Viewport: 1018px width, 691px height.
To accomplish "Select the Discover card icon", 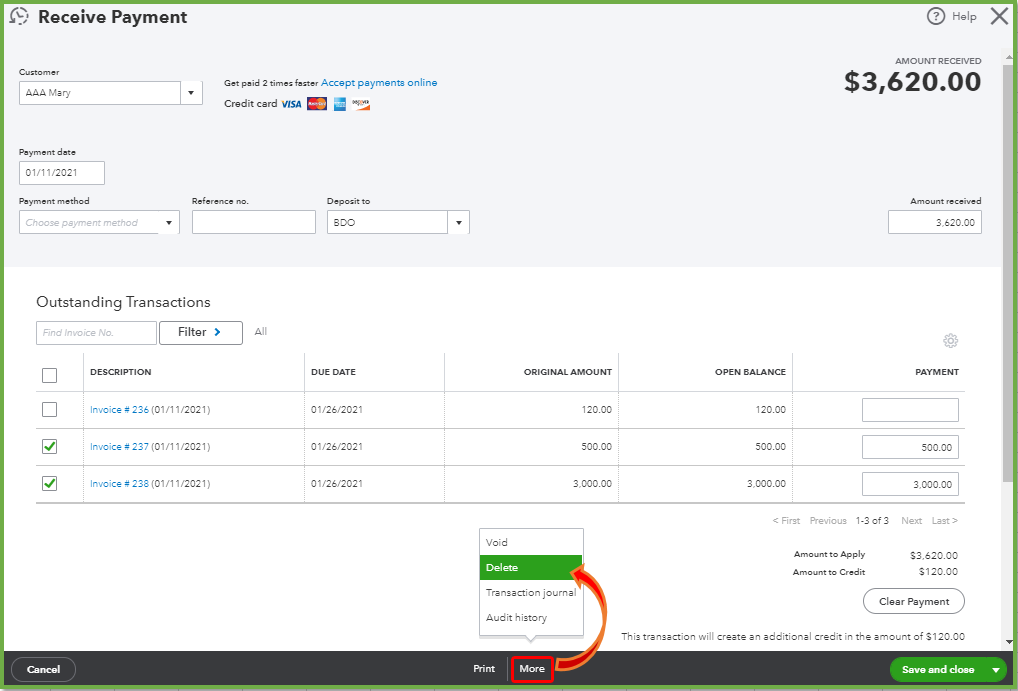I will point(360,103).
